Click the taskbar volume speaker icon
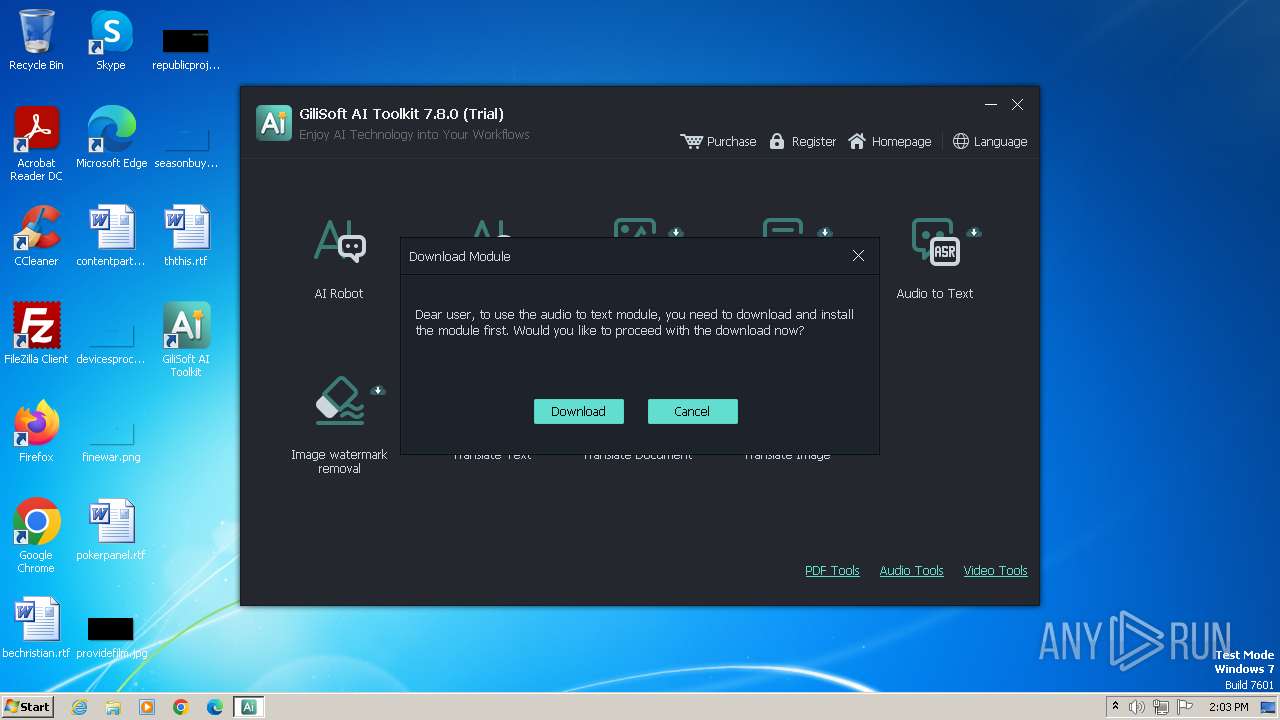Screen dimensions: 1280x720 1137,707
